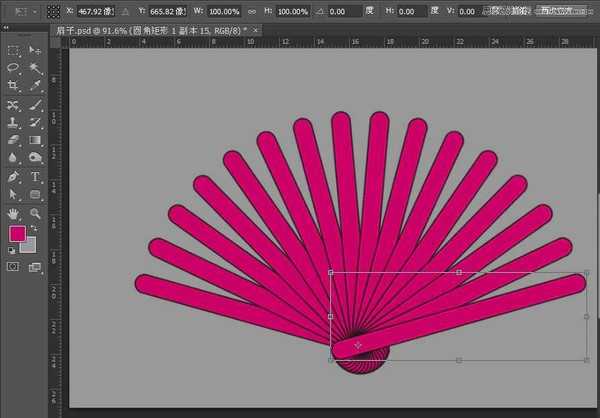Choose the Lasso tool
This screenshot has height=418, width=600.
pos(13,68)
